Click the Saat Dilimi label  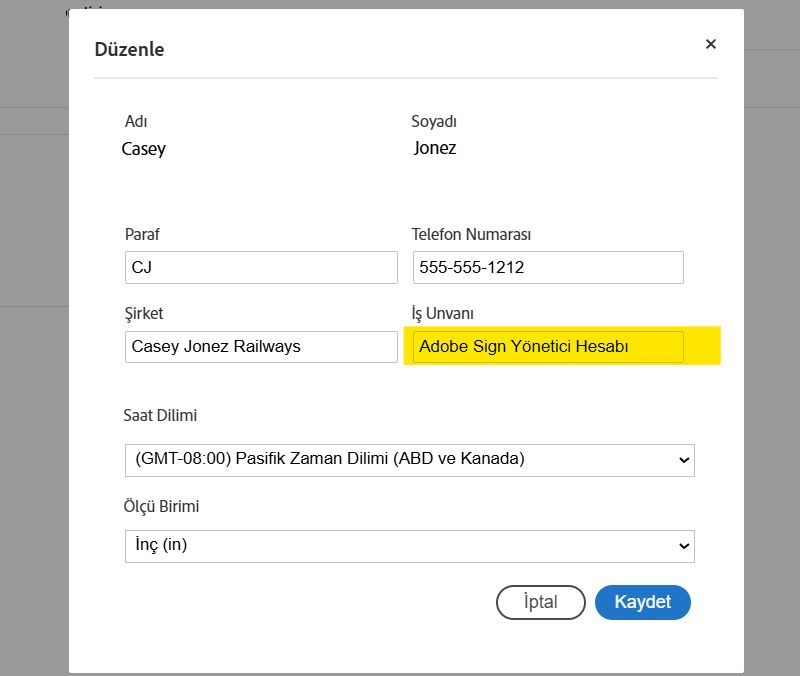pos(160,415)
